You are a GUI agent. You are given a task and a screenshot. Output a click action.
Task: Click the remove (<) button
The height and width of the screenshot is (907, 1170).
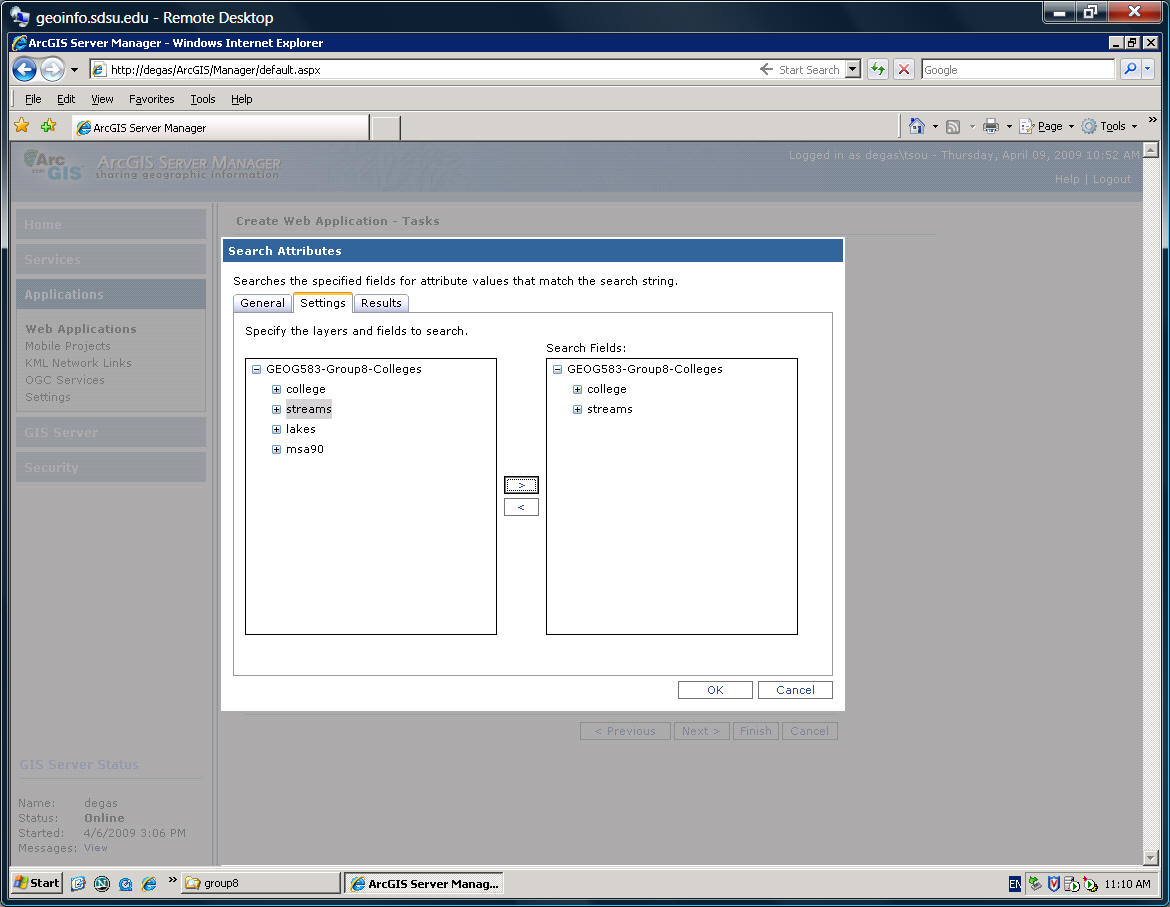[x=521, y=507]
